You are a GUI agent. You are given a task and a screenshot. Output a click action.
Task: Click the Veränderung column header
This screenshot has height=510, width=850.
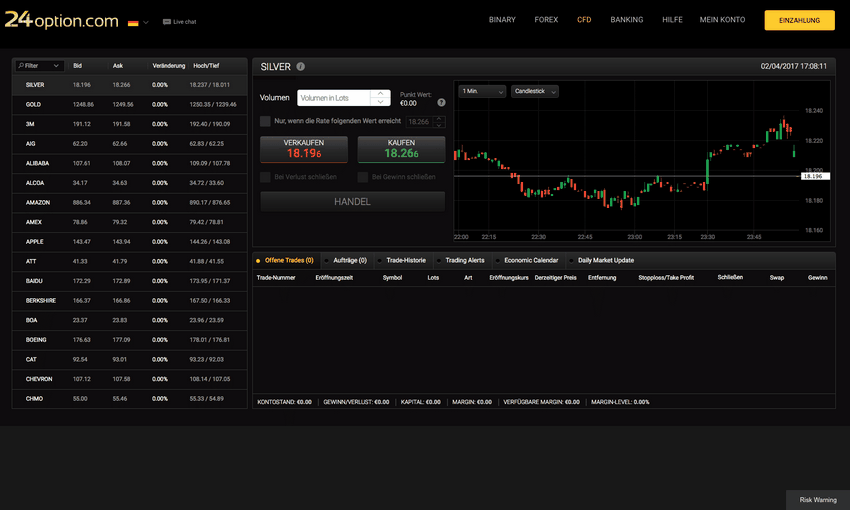pyautogui.click(x=169, y=66)
